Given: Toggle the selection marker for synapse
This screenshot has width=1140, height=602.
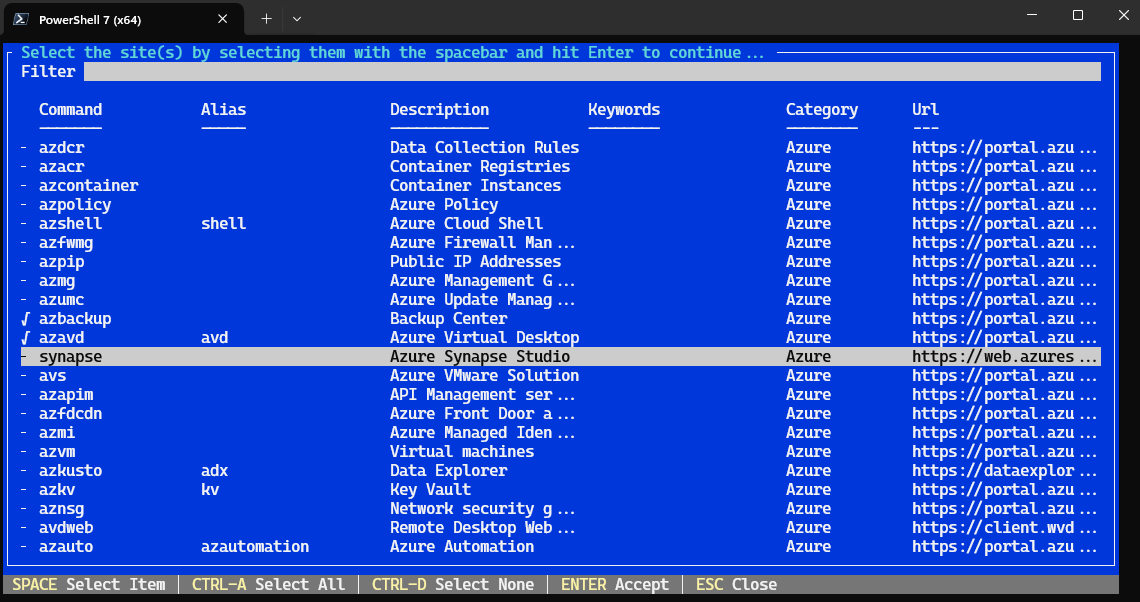Looking at the screenshot, I should pyautogui.click(x=24, y=356).
